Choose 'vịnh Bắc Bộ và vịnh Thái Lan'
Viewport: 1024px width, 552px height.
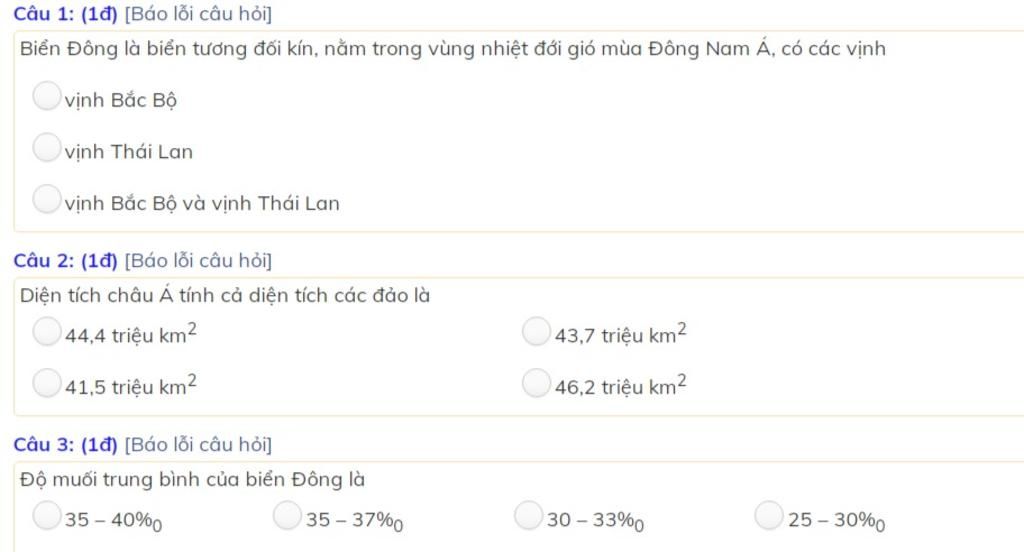coord(46,199)
